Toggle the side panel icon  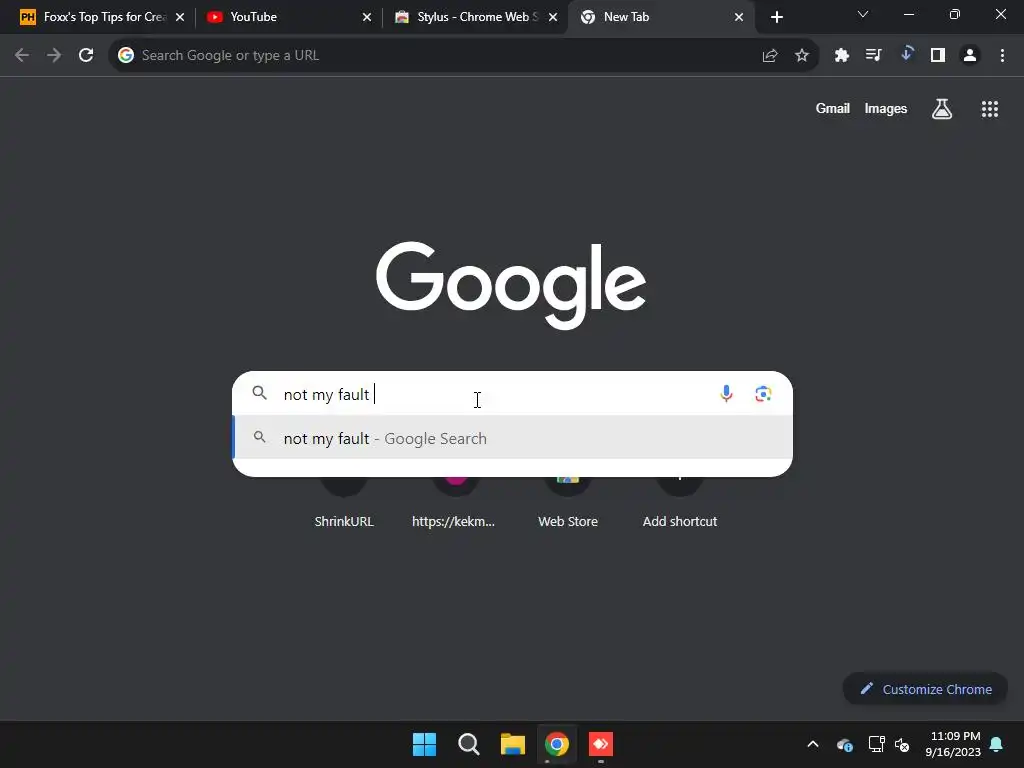pyautogui.click(x=938, y=56)
